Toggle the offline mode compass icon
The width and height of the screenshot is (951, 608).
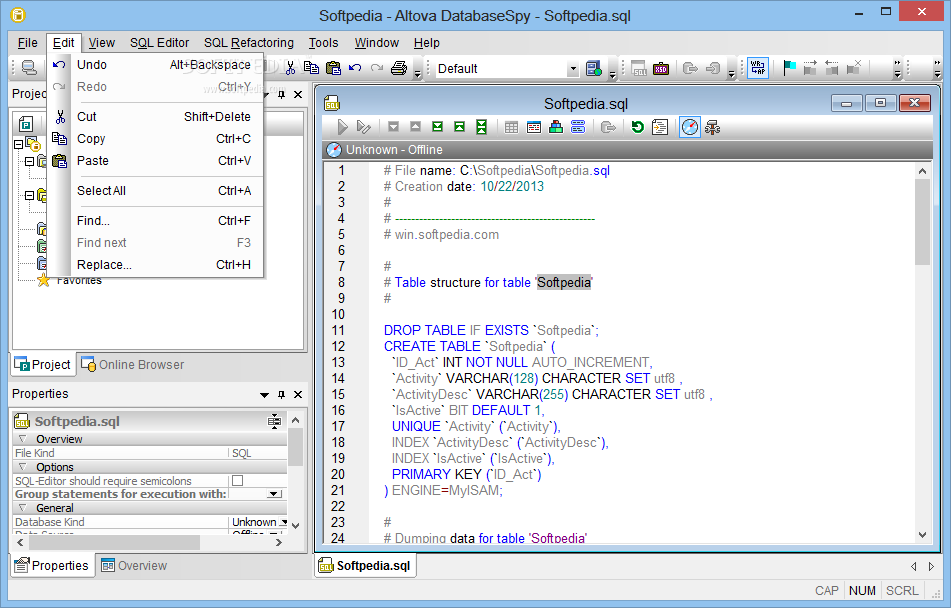click(x=690, y=127)
